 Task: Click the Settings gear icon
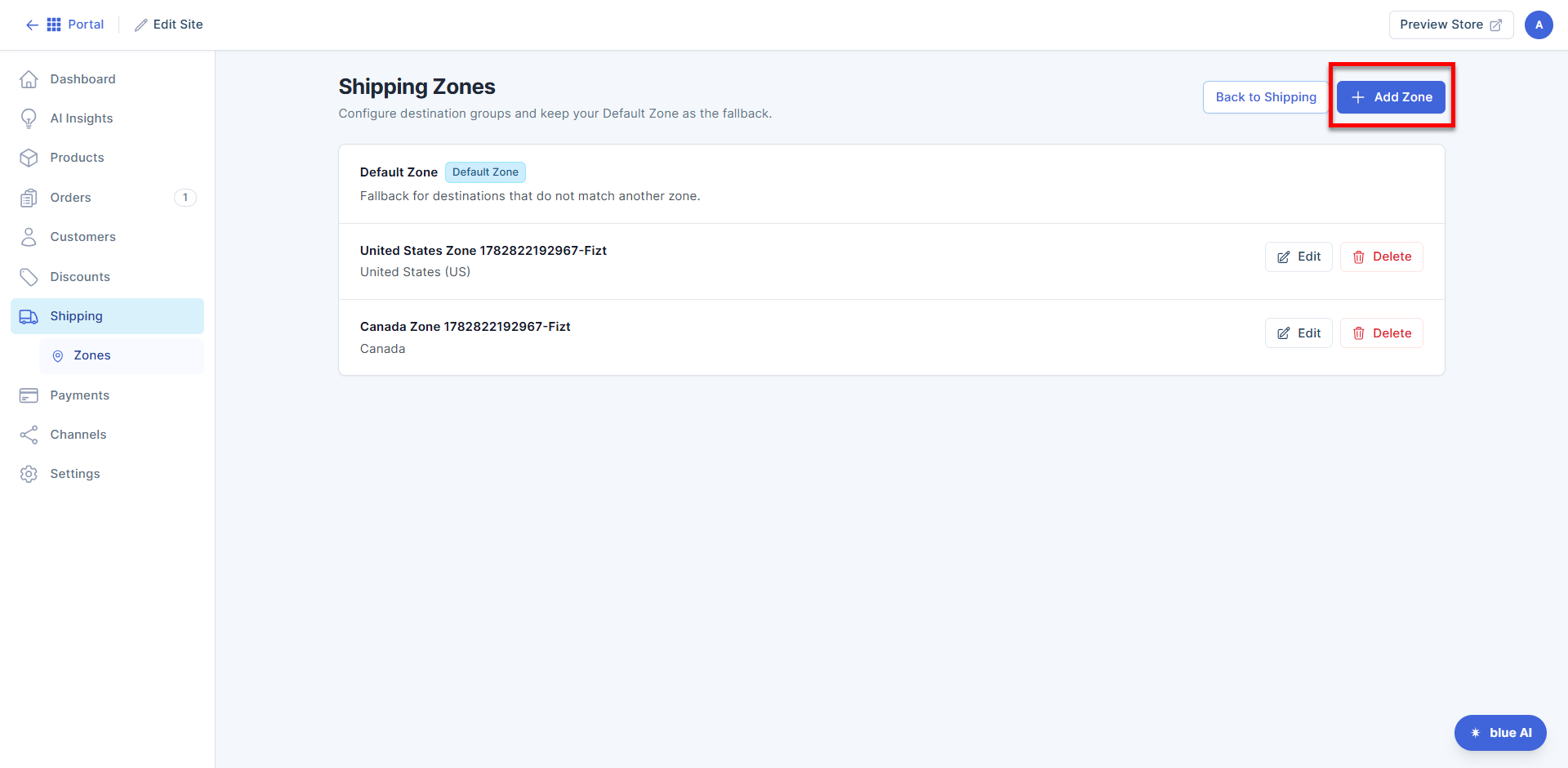29,474
